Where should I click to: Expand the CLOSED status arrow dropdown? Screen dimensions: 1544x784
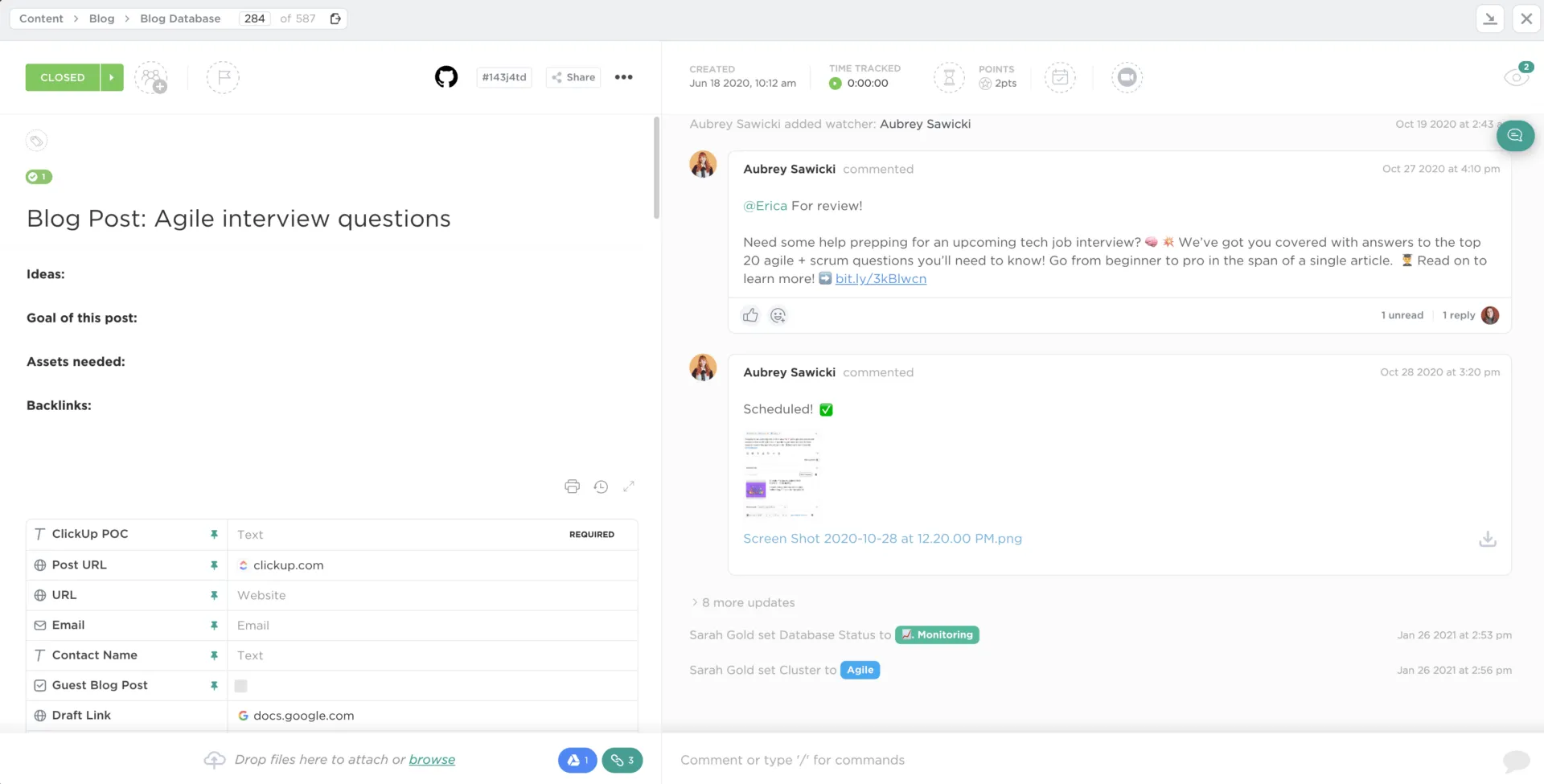(x=112, y=77)
